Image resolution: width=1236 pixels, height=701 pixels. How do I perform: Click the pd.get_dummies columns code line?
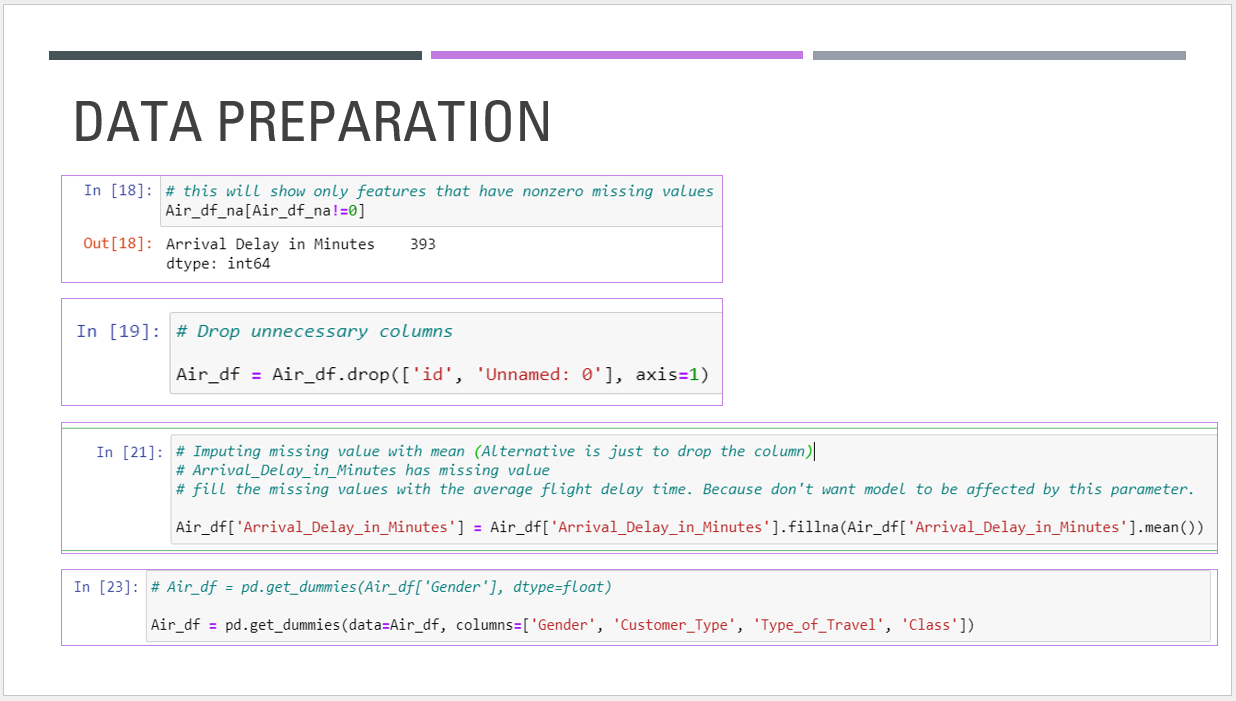point(562,625)
